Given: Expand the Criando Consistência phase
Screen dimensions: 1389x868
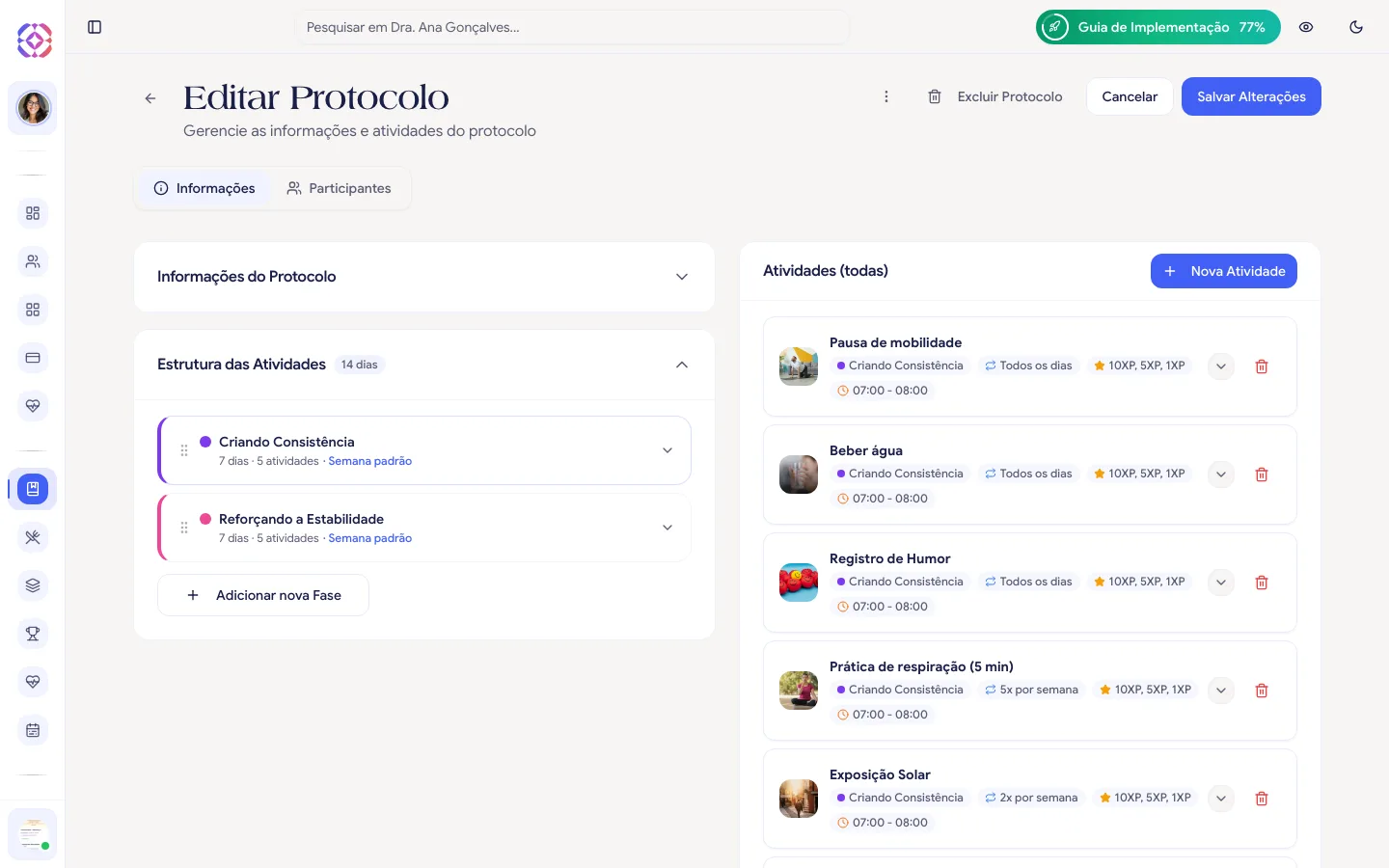Looking at the screenshot, I should tap(667, 450).
